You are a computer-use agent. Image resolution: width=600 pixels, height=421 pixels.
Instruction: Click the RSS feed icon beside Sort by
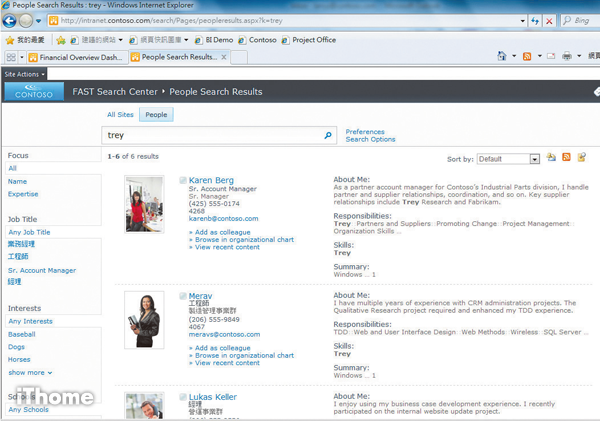point(566,158)
